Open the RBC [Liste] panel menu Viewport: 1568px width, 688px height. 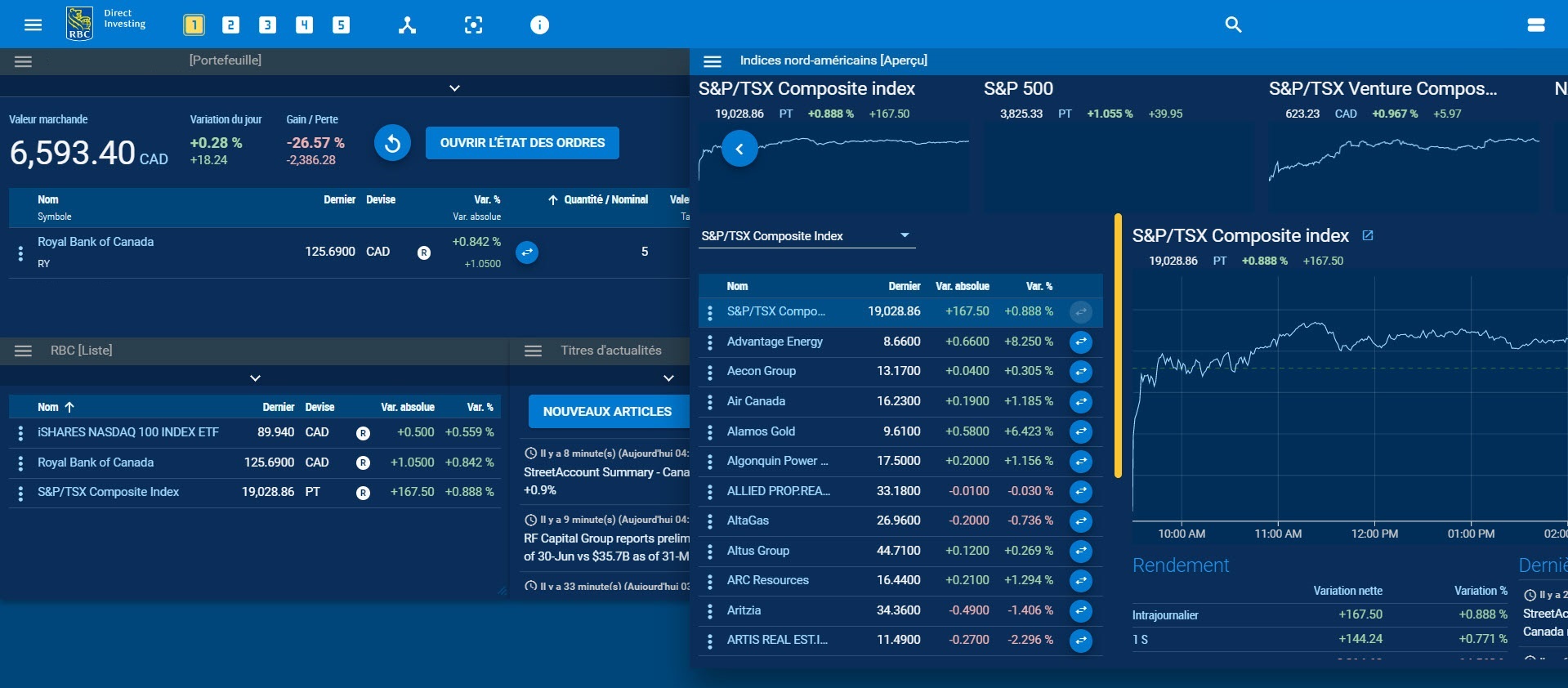pyautogui.click(x=23, y=351)
